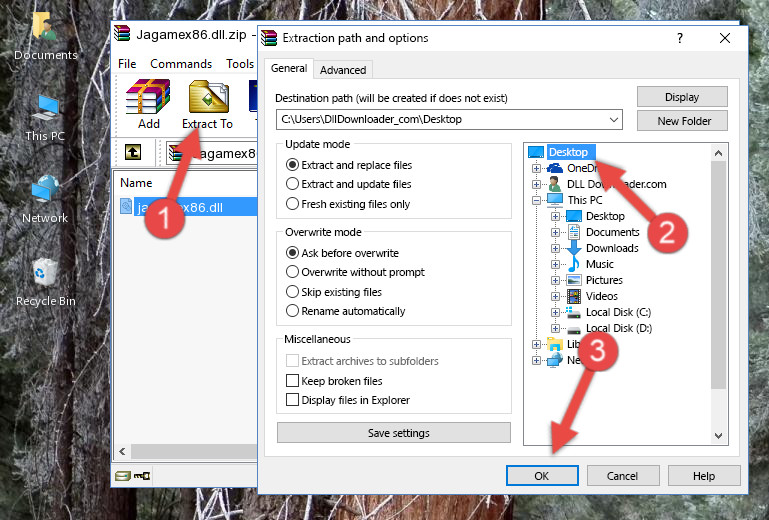
Task: Expand the Downloads tree node
Action: (555, 248)
